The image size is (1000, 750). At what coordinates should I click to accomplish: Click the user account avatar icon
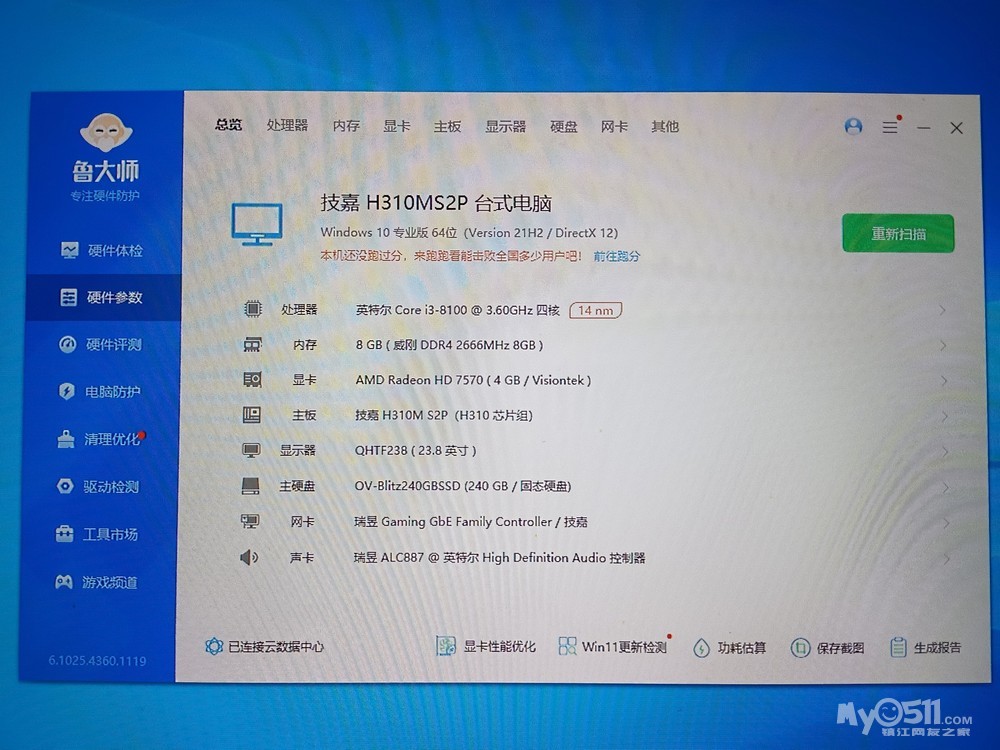point(853,127)
